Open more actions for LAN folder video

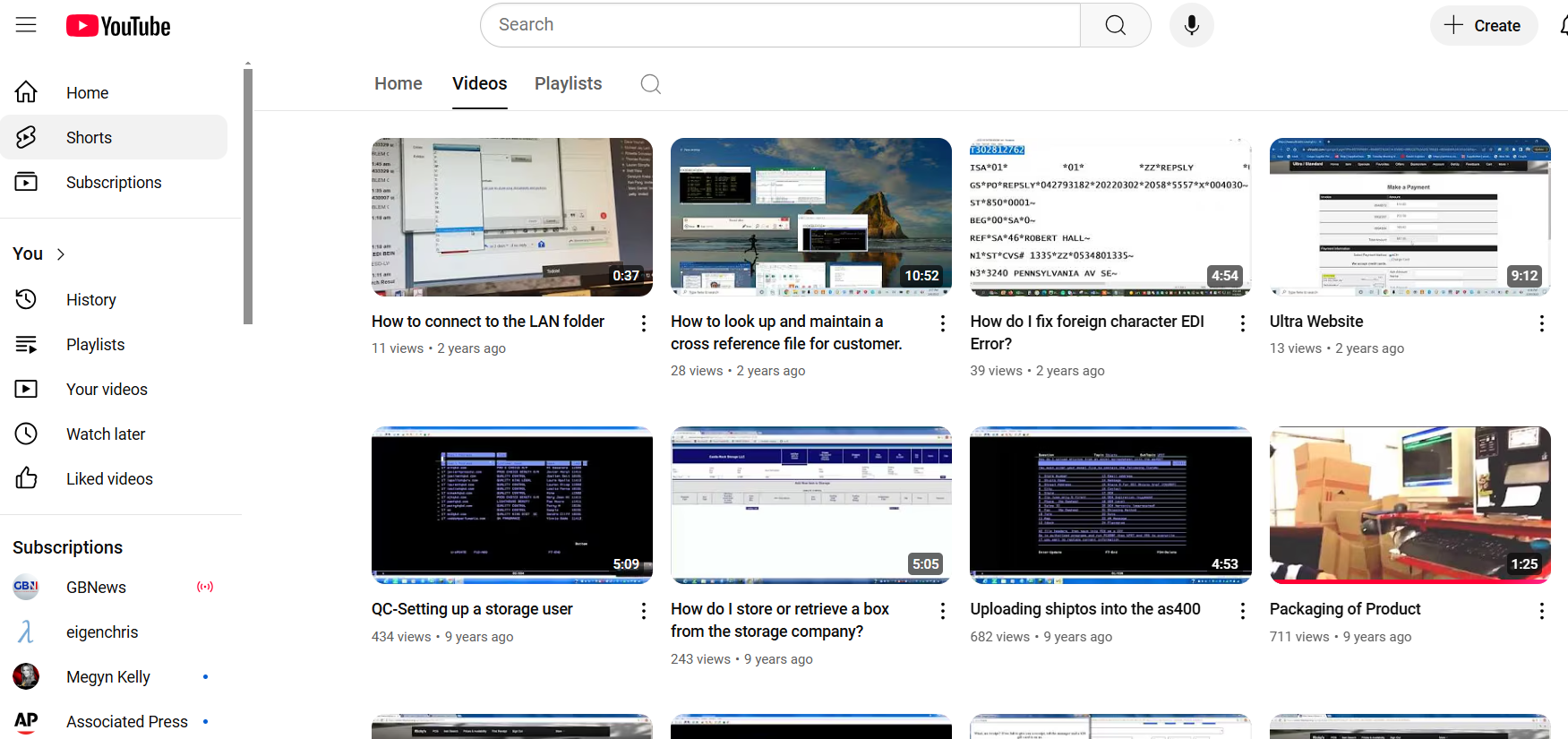coord(643,323)
